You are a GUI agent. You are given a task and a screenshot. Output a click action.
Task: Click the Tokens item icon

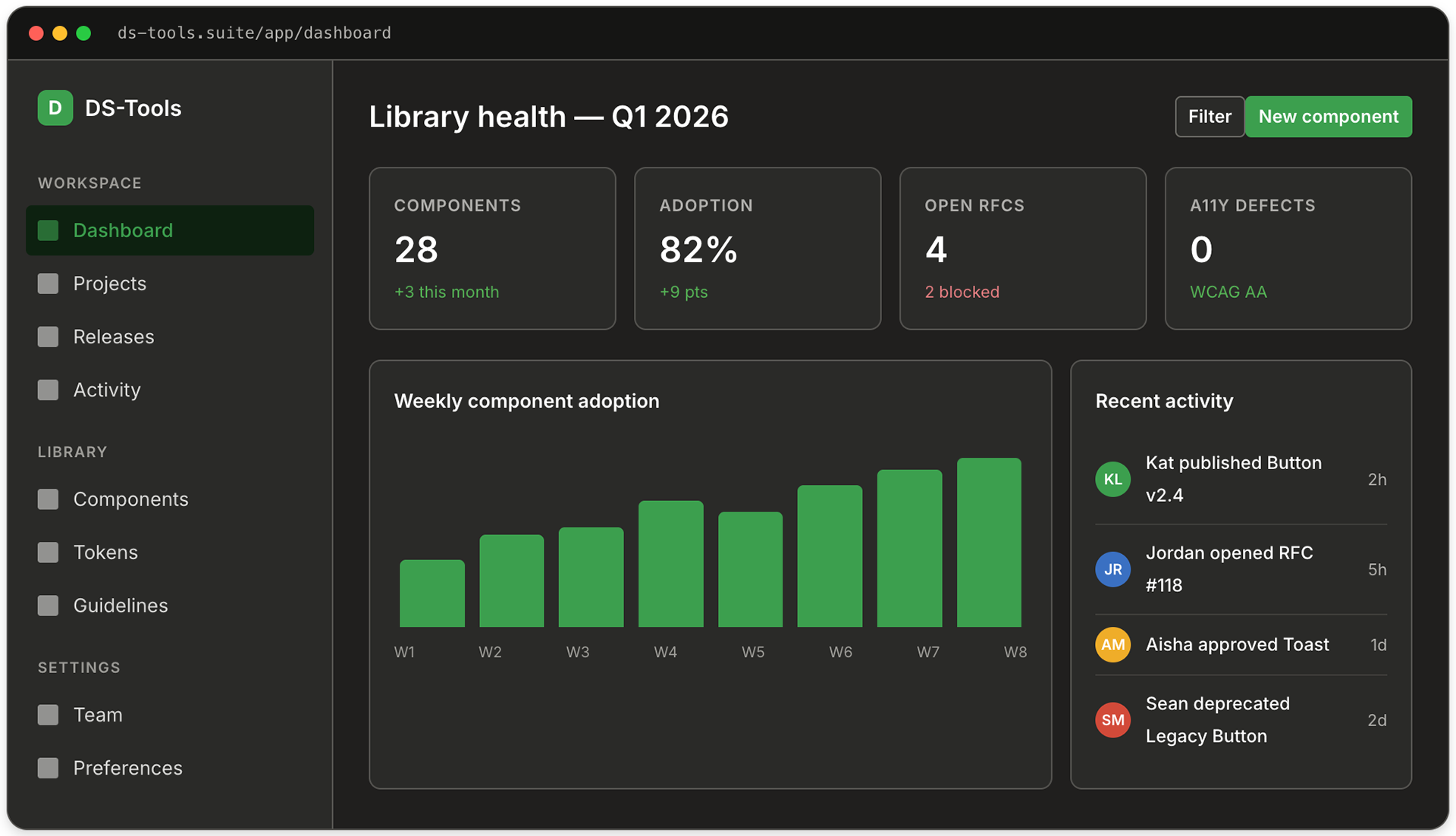point(48,553)
